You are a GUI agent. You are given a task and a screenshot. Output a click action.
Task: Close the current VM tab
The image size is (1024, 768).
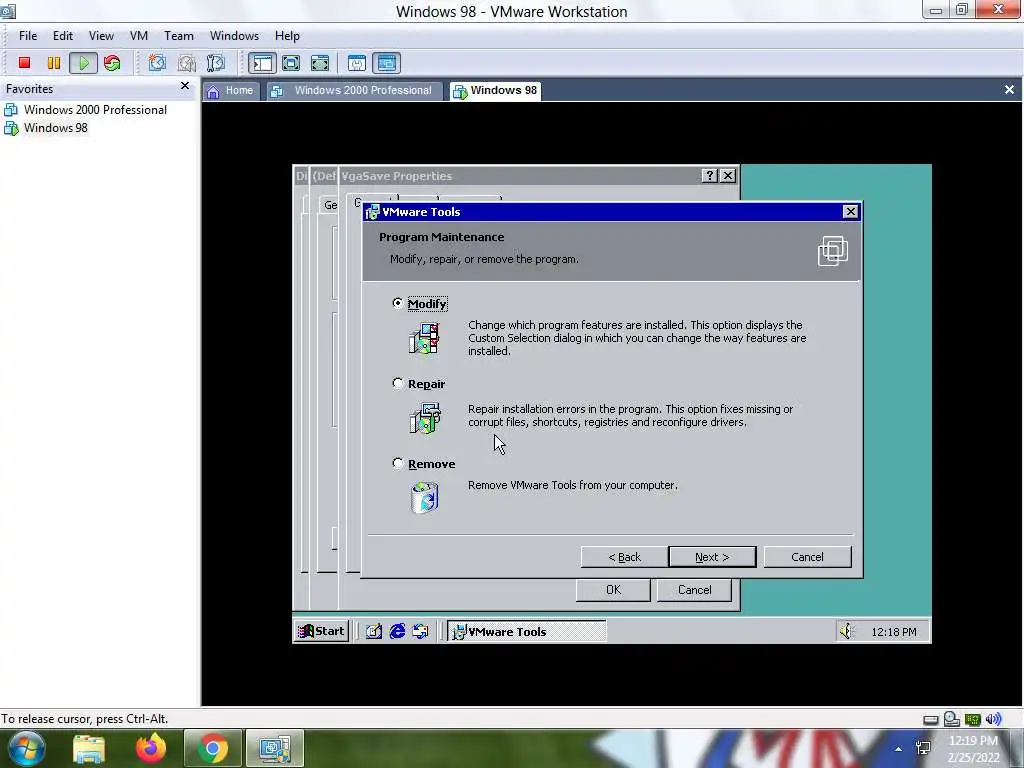pyautogui.click(x=1009, y=89)
